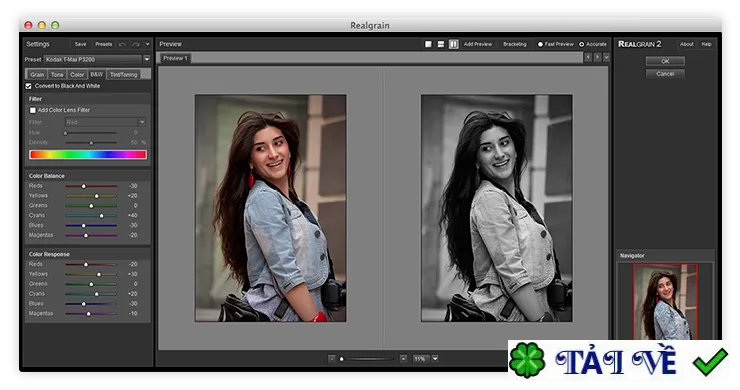Select side-by-side vertical split preview icon
The width and height of the screenshot is (740, 390).
[x=454, y=44]
